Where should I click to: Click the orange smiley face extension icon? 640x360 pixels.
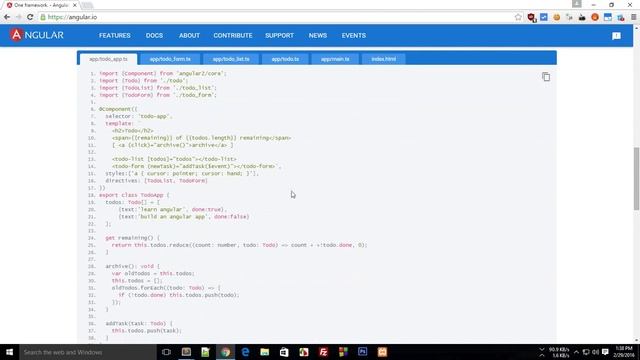coord(556,17)
